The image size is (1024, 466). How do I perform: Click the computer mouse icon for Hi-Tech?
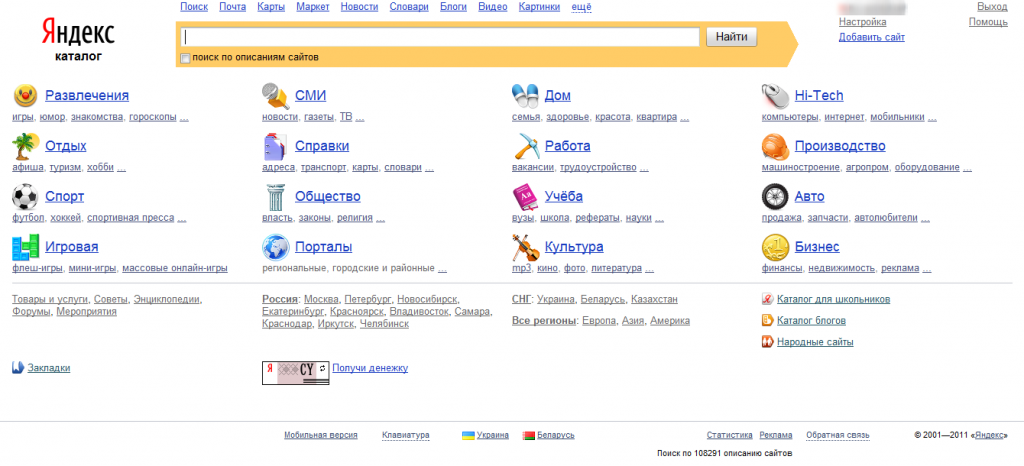click(775, 96)
